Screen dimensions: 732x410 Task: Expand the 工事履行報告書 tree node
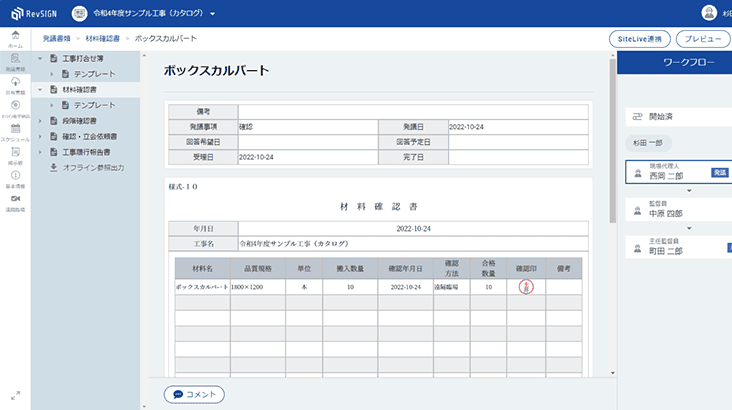(39, 152)
